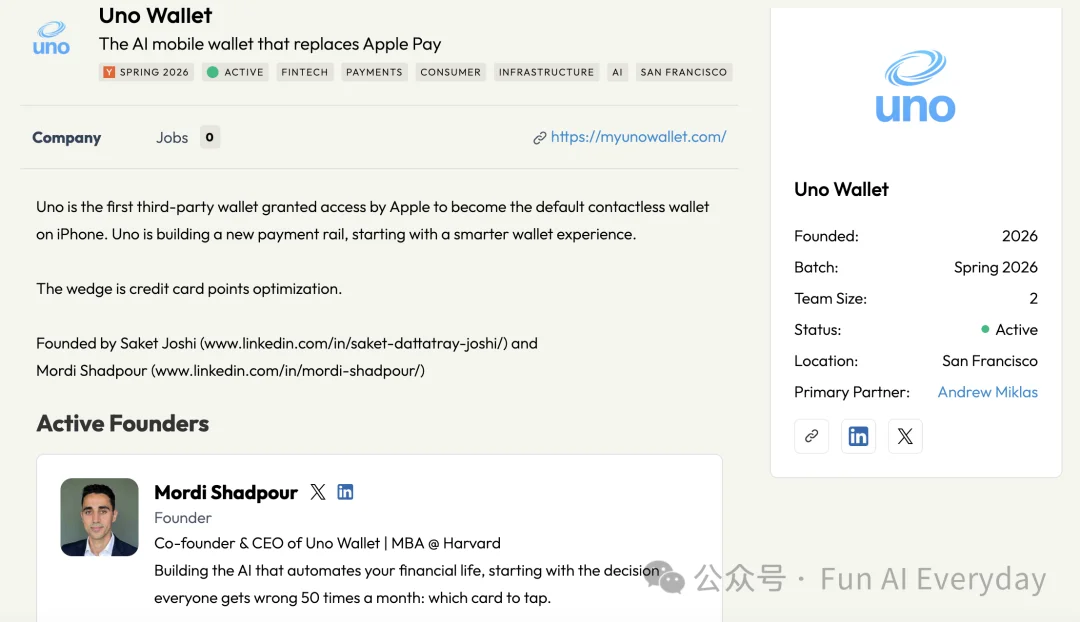The image size is (1080, 622).
Task: Click the Founded value 2026
Action: 1019,236
